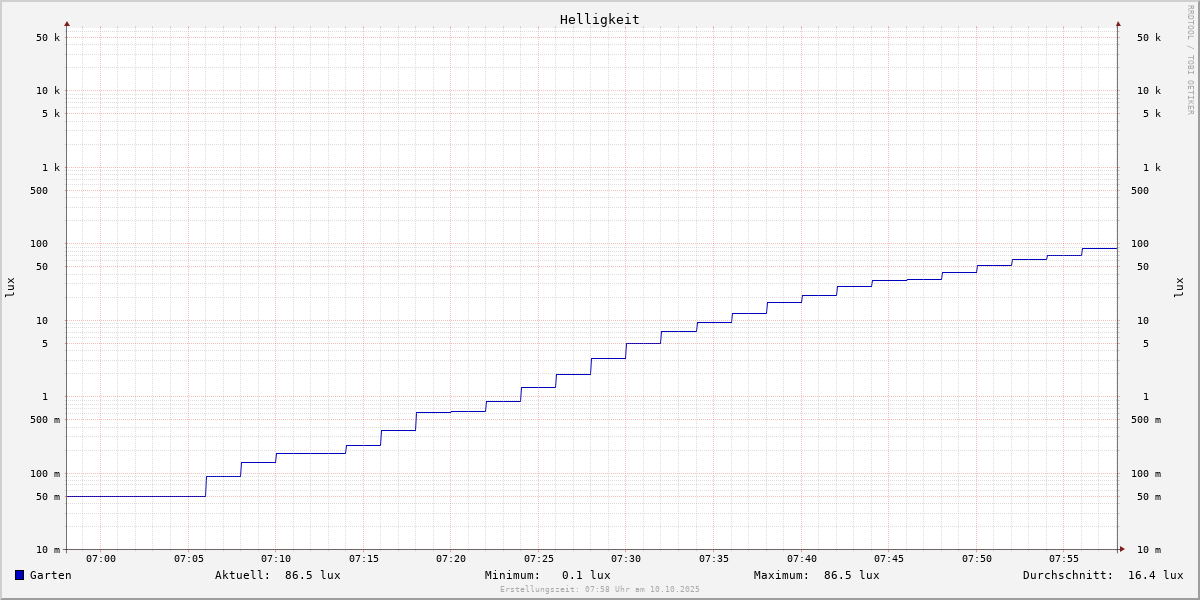Select the Aktuell 86.5 lux value
The image size is (1200, 600).
tap(312, 575)
